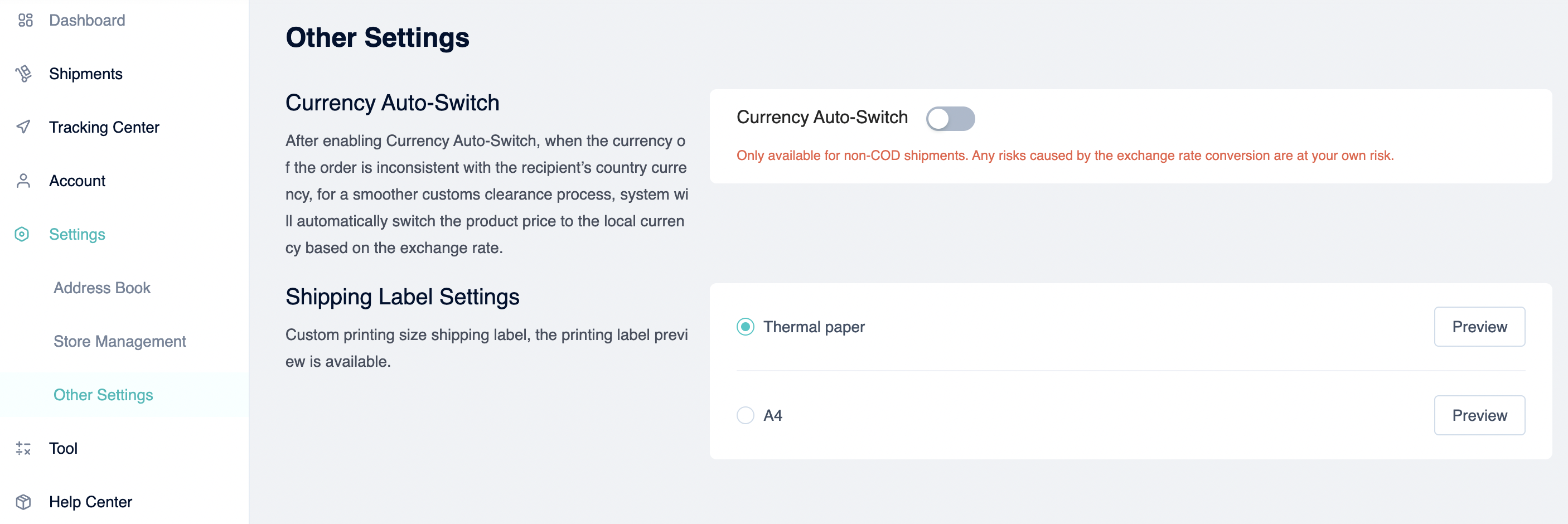Preview the A4 shipping label

1479,416
